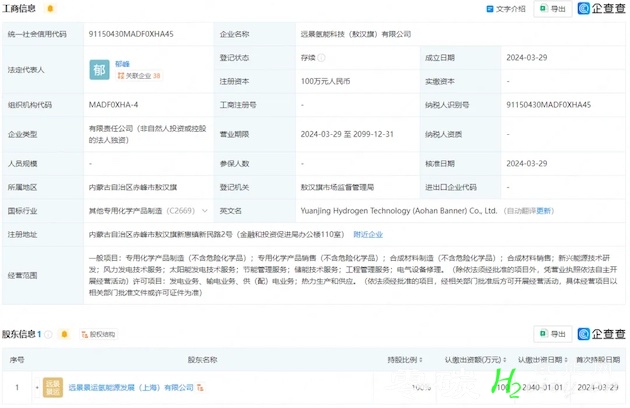Open the 关联企业 38 tag

click(139, 75)
